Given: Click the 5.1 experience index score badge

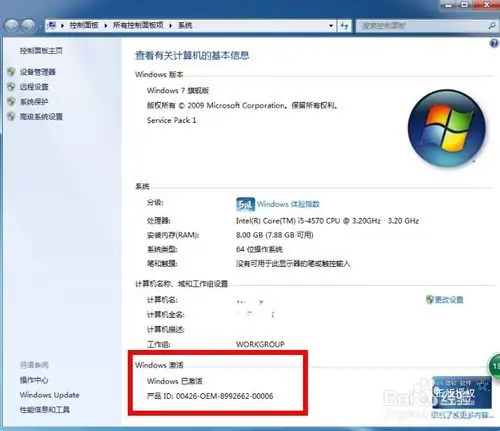Looking at the screenshot, I should (x=245, y=204).
